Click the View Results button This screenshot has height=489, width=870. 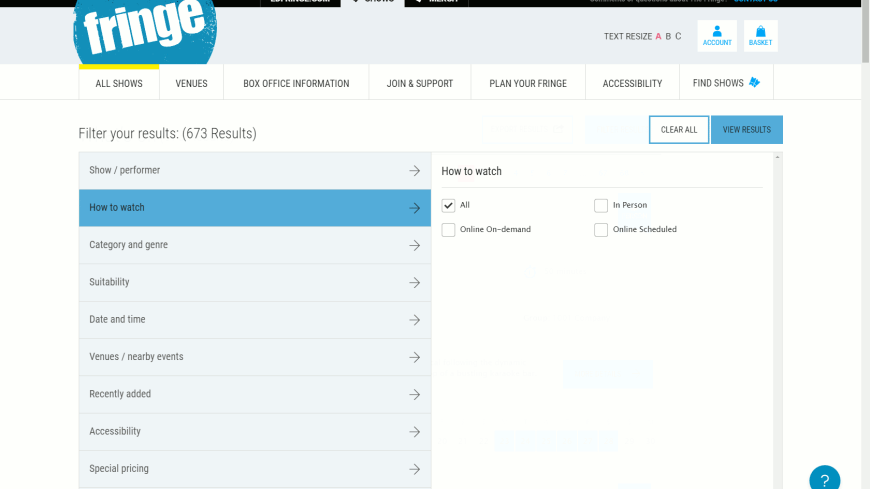point(747,129)
